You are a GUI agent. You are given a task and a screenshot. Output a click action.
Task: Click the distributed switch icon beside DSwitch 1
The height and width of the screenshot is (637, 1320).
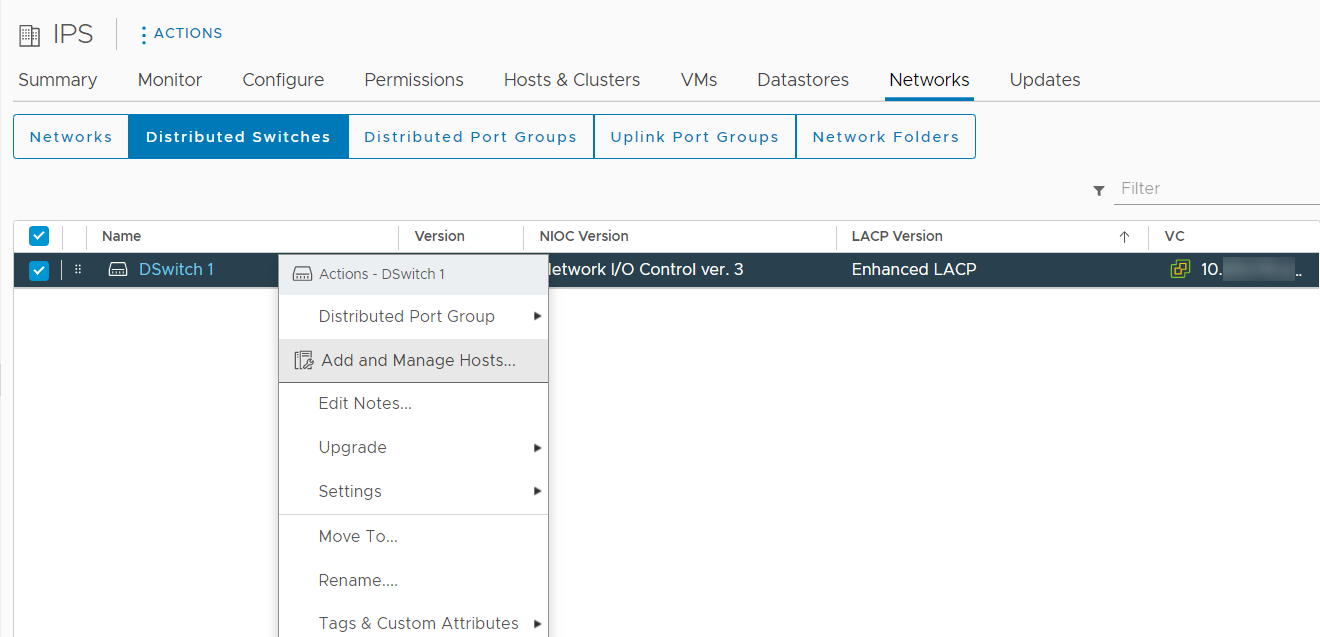118,270
